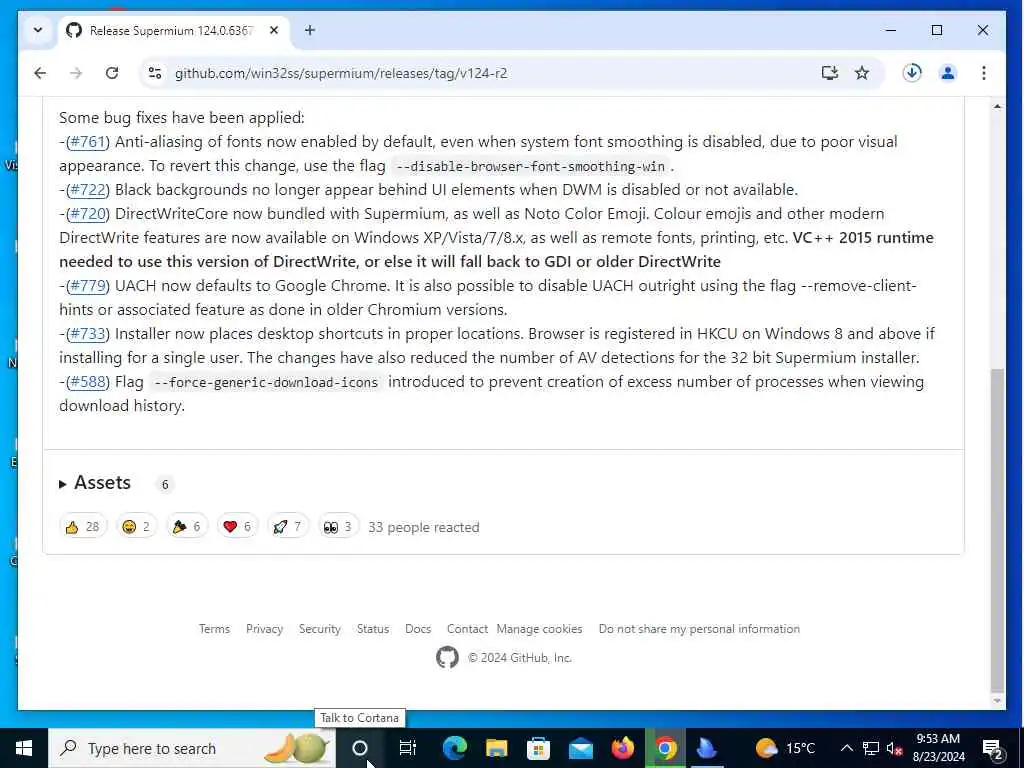Open Mail app from taskbar
This screenshot has width=1024, height=768.
pos(581,748)
